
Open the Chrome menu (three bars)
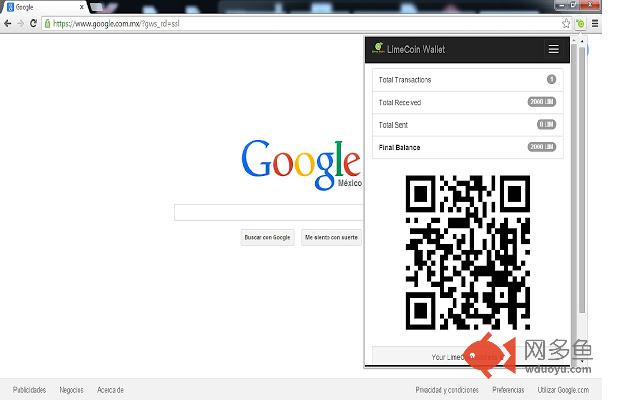[595, 24]
